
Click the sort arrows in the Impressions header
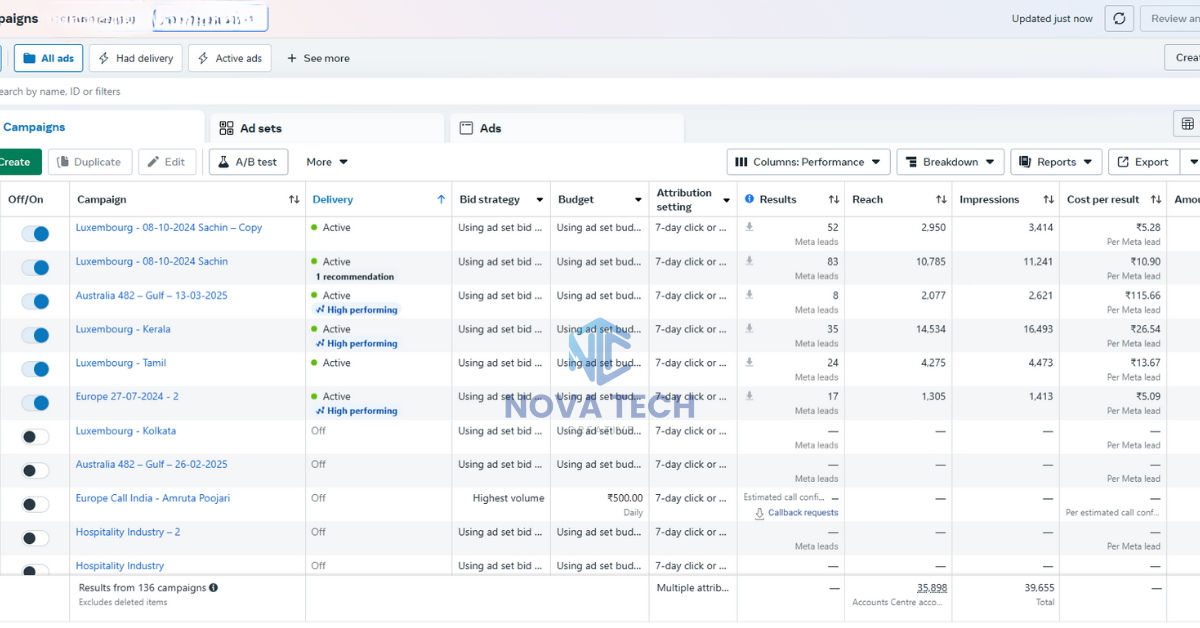coord(1049,200)
